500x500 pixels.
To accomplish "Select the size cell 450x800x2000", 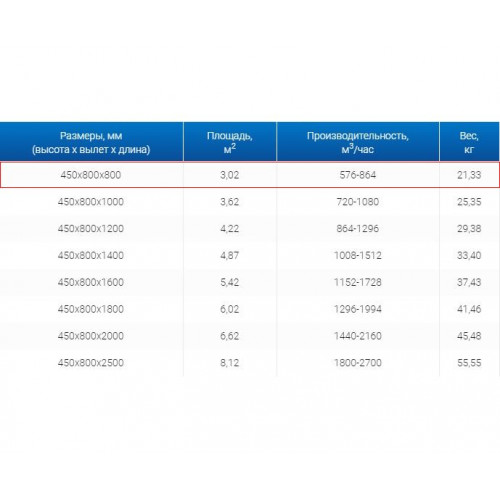I will click(x=91, y=336).
